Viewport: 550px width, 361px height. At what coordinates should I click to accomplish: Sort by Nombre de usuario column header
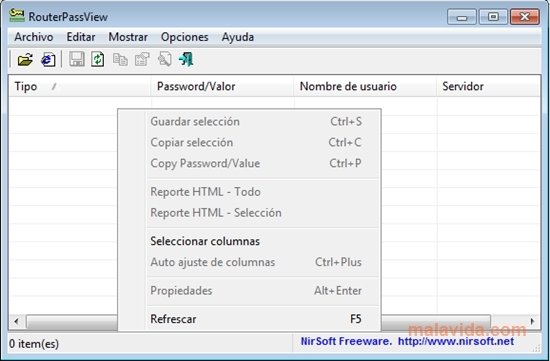(x=365, y=86)
